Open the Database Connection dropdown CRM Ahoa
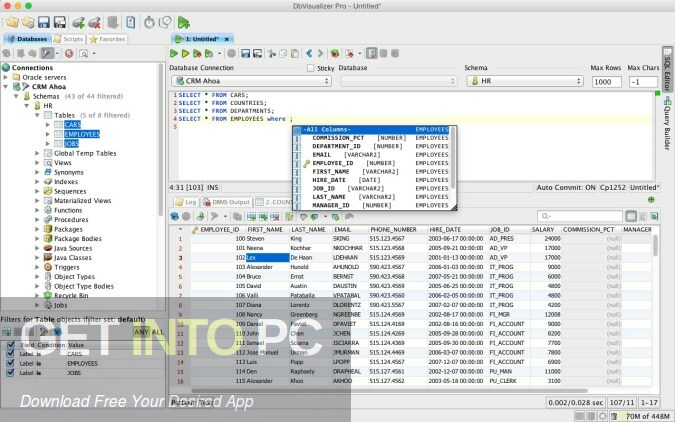The width and height of the screenshot is (675, 422). [x=251, y=81]
